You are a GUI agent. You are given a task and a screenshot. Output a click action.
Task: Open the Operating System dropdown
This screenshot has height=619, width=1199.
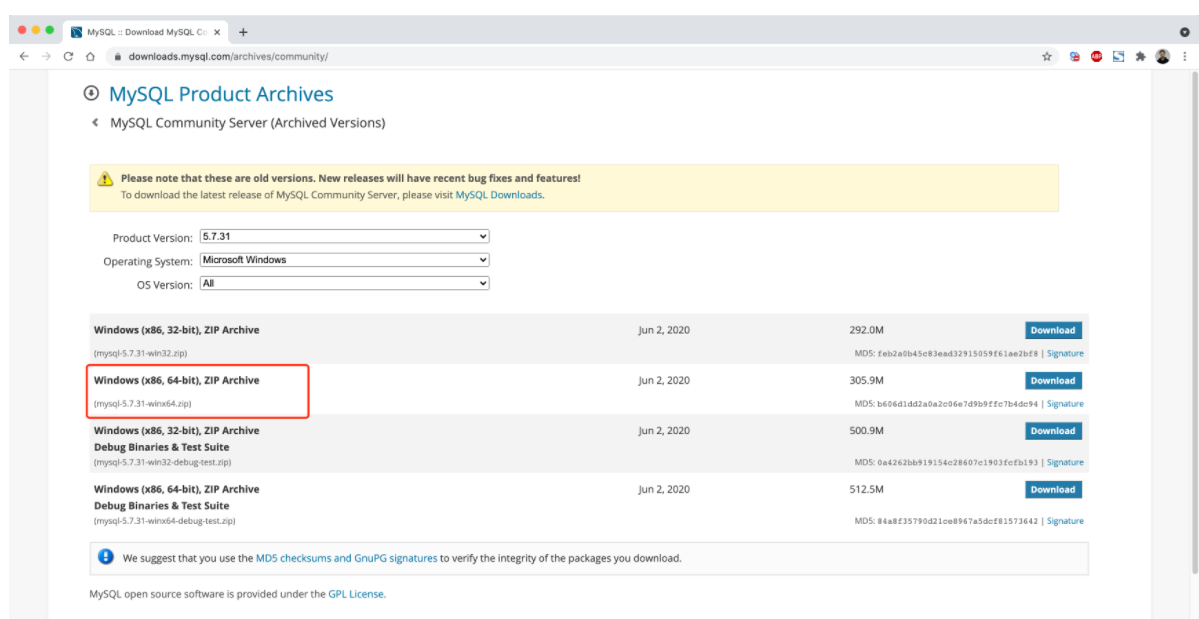click(344, 260)
